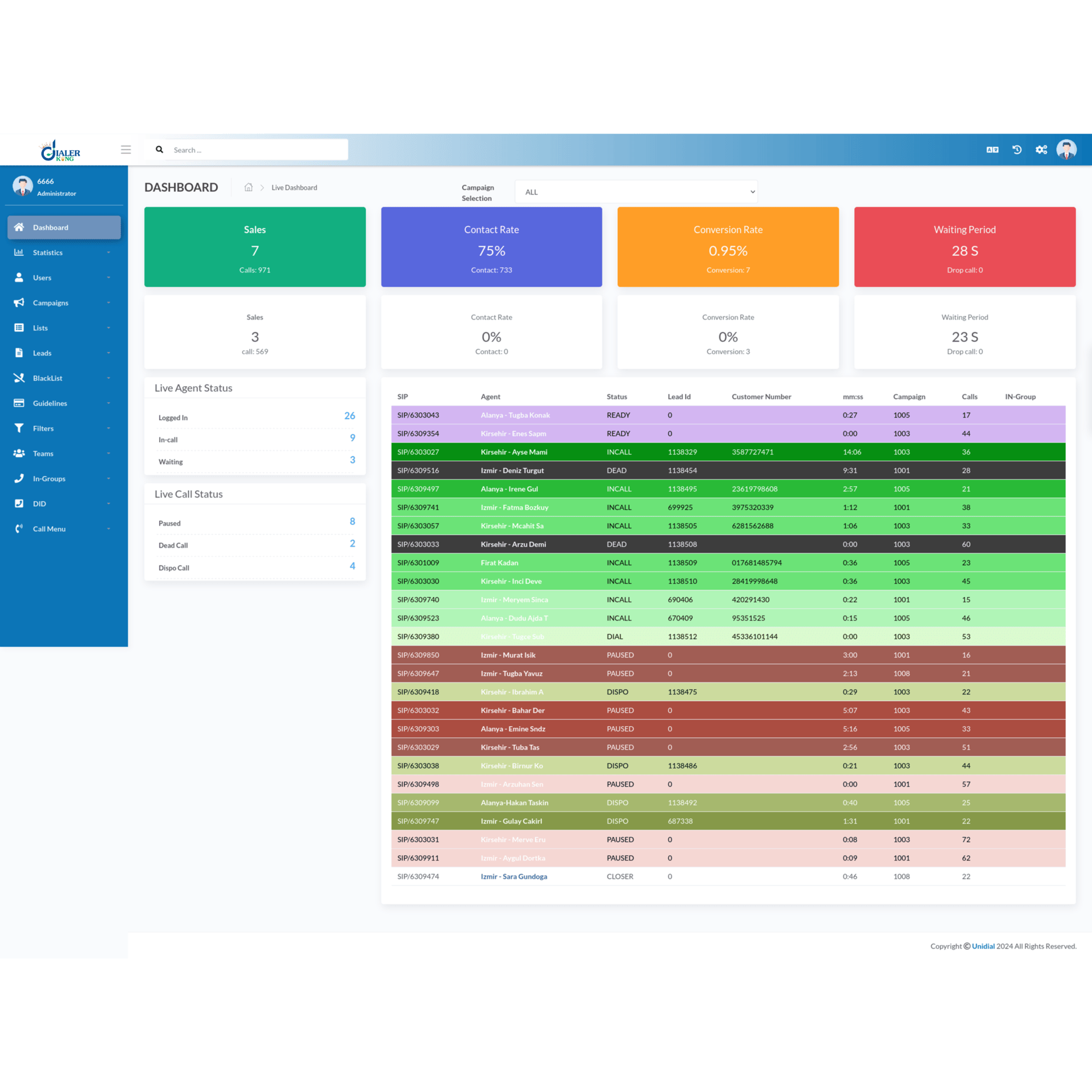
Task: Expand the In-Groups sidebar menu arrow
Action: tap(108, 479)
